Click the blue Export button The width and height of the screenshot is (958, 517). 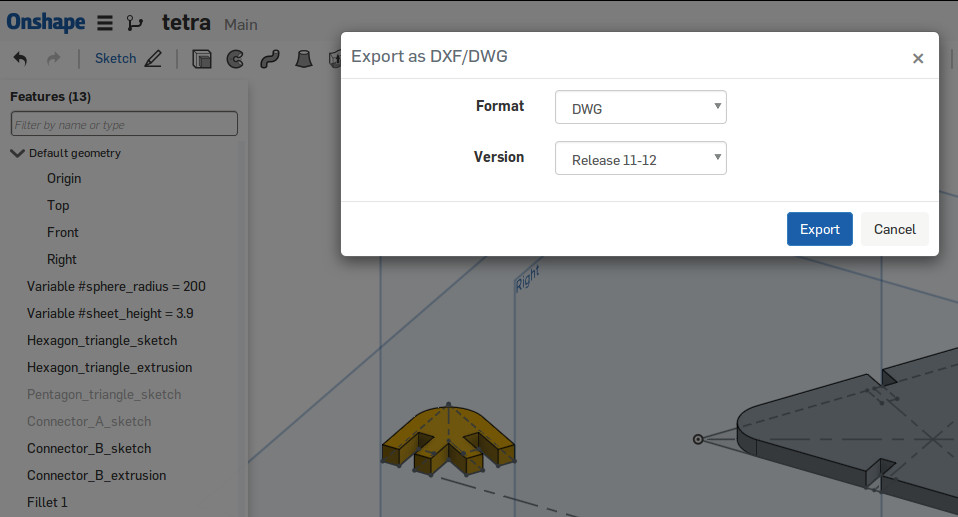pos(819,229)
